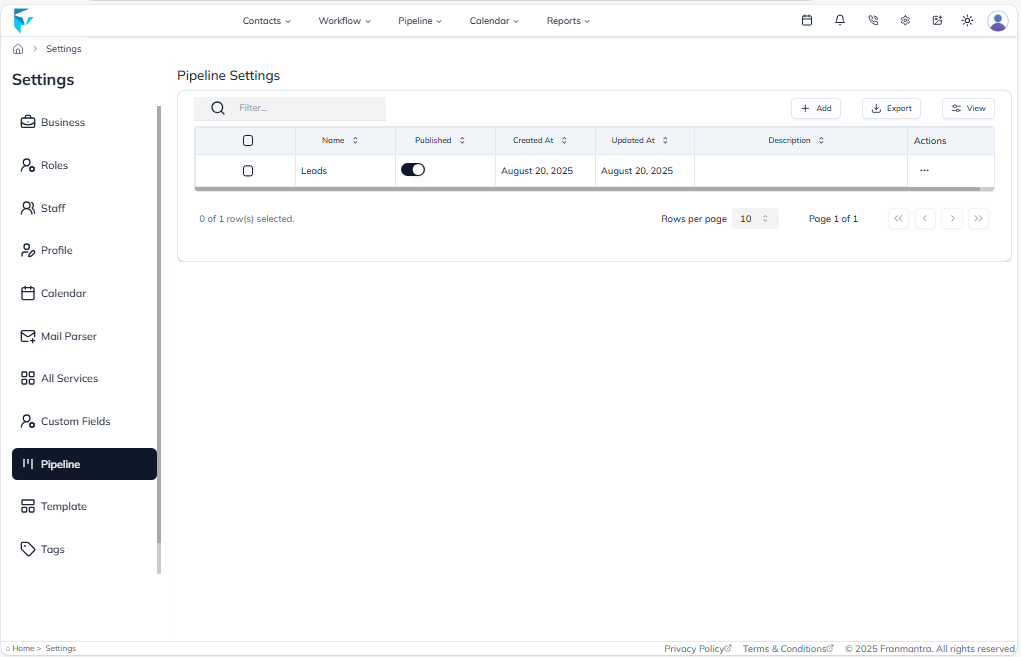Click the Add button above the table
The image size is (1021, 657).
point(816,108)
